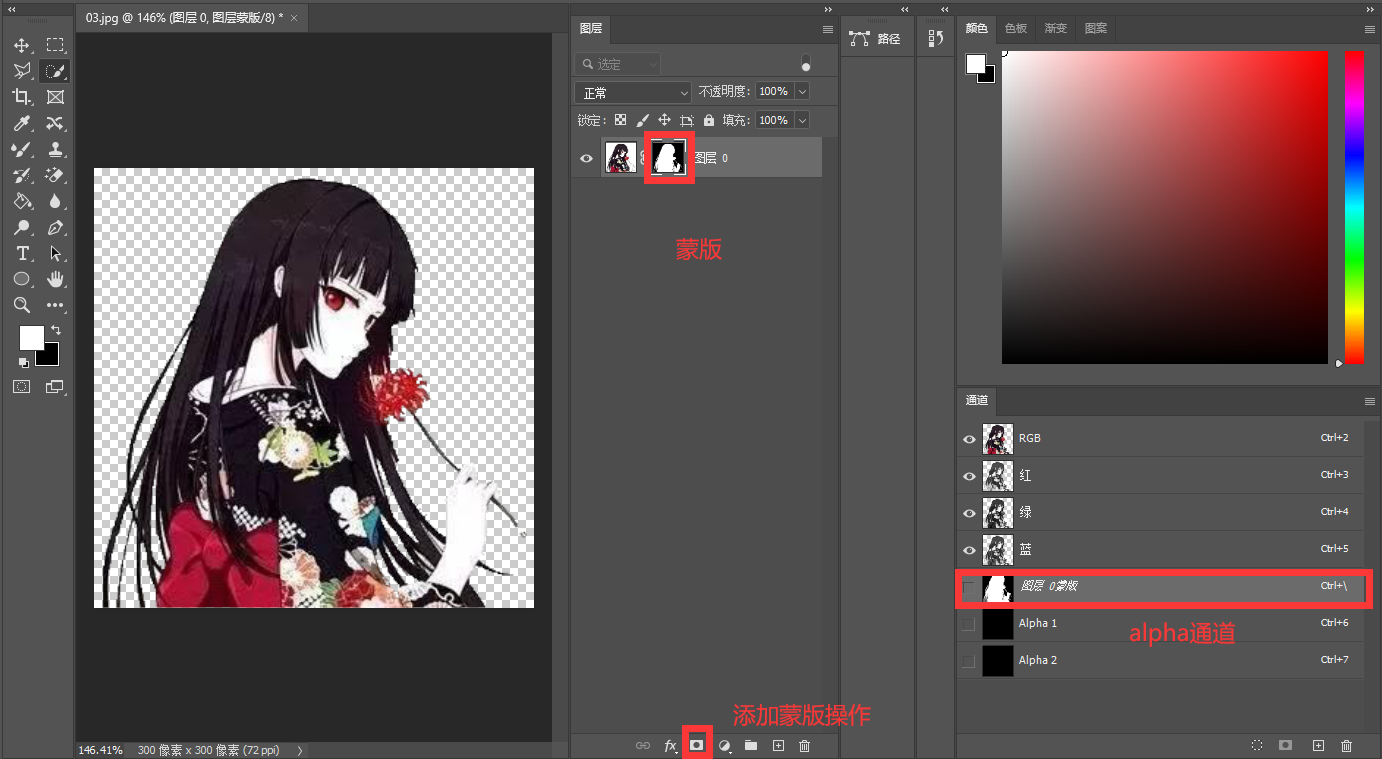Image resolution: width=1382 pixels, height=759 pixels.
Task: Delete channel with Channels trash icon
Action: (x=1346, y=745)
